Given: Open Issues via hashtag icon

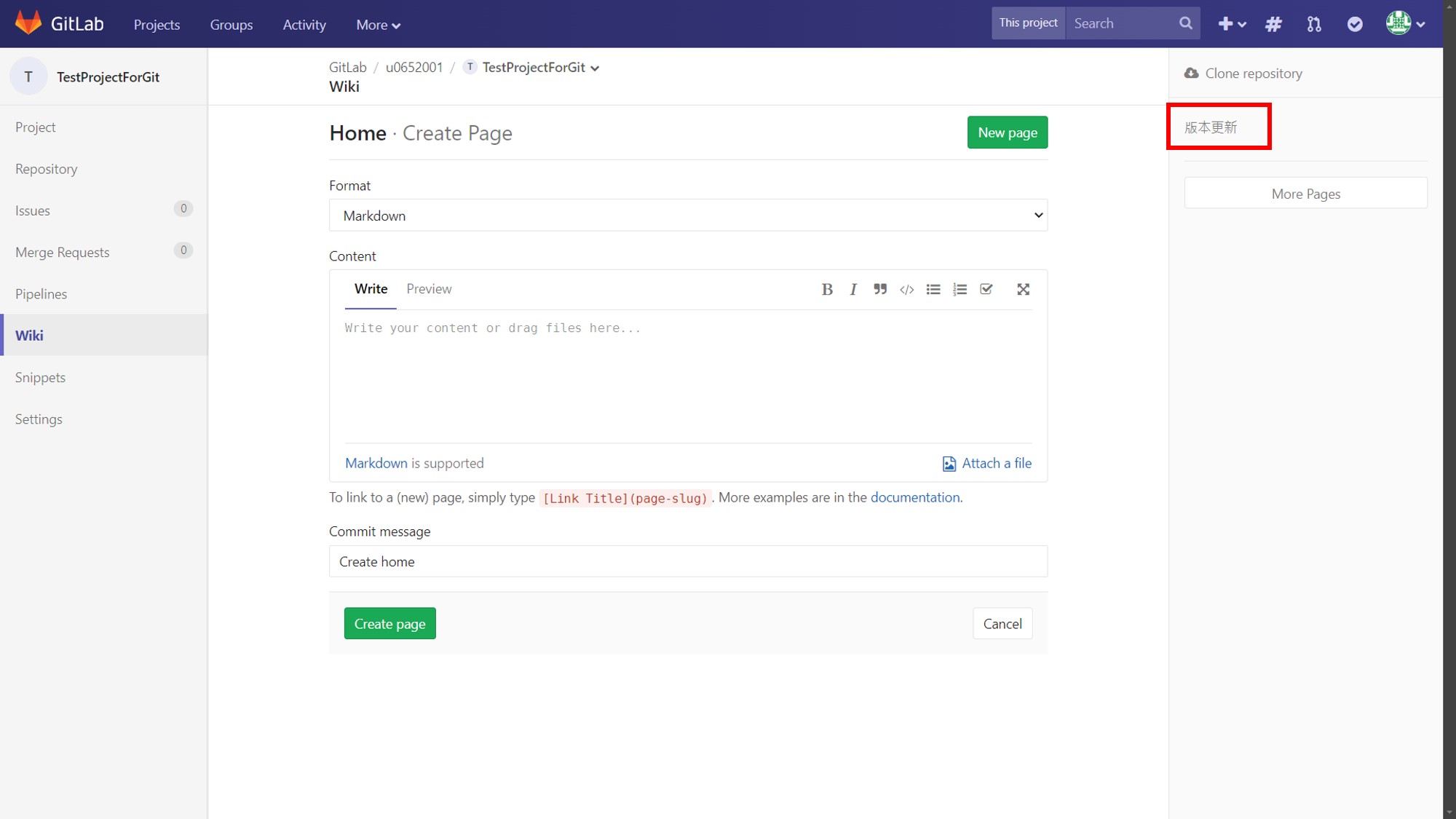Looking at the screenshot, I should pyautogui.click(x=1273, y=24).
